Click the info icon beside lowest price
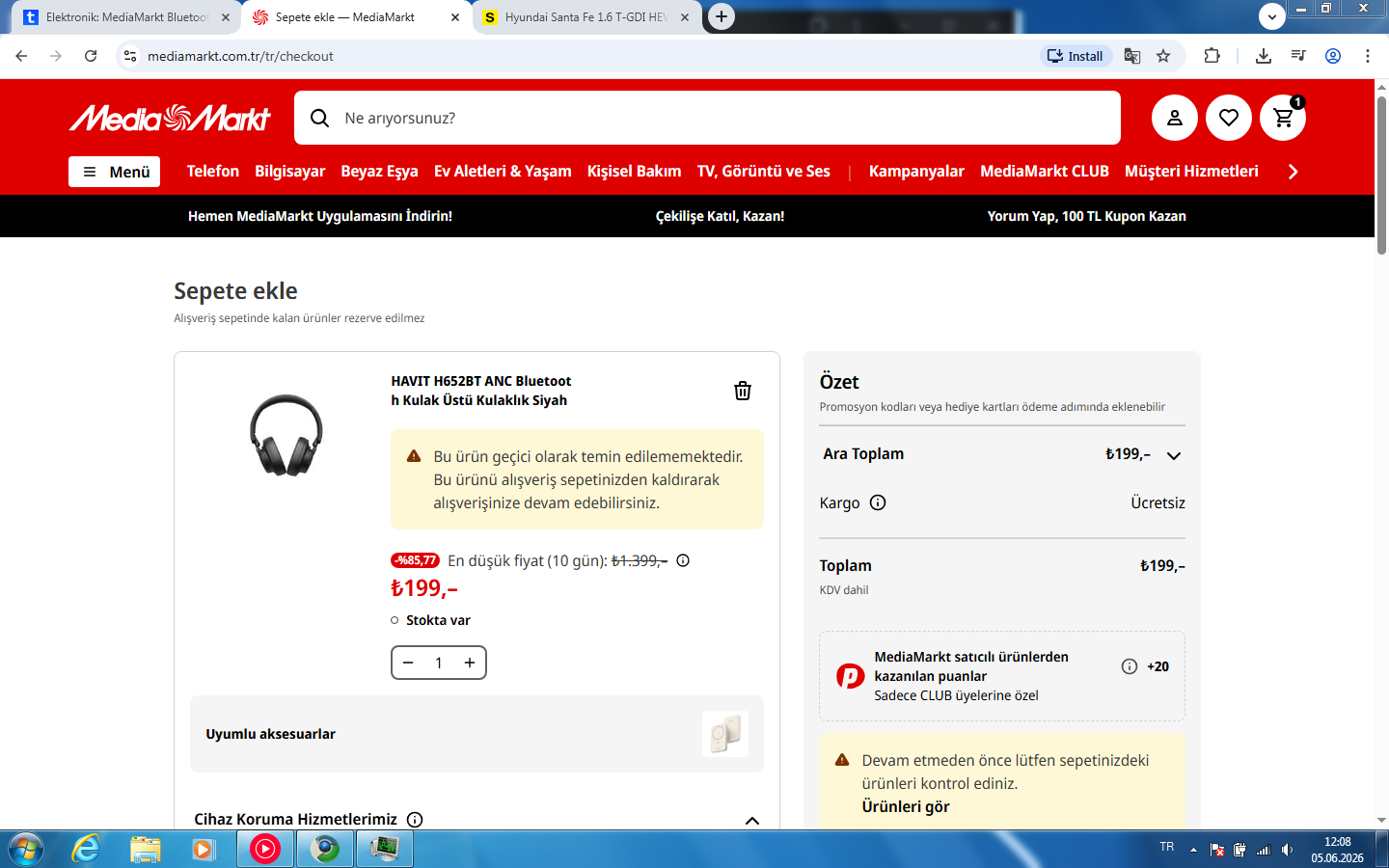 (683, 560)
